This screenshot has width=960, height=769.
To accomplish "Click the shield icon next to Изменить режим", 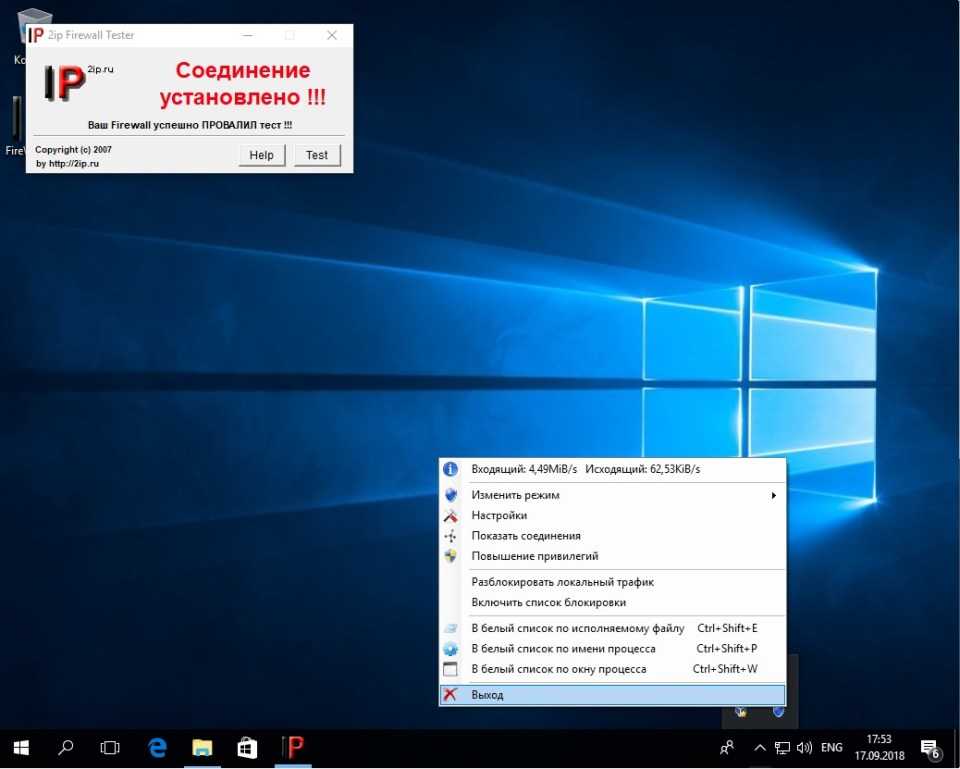I will point(450,495).
